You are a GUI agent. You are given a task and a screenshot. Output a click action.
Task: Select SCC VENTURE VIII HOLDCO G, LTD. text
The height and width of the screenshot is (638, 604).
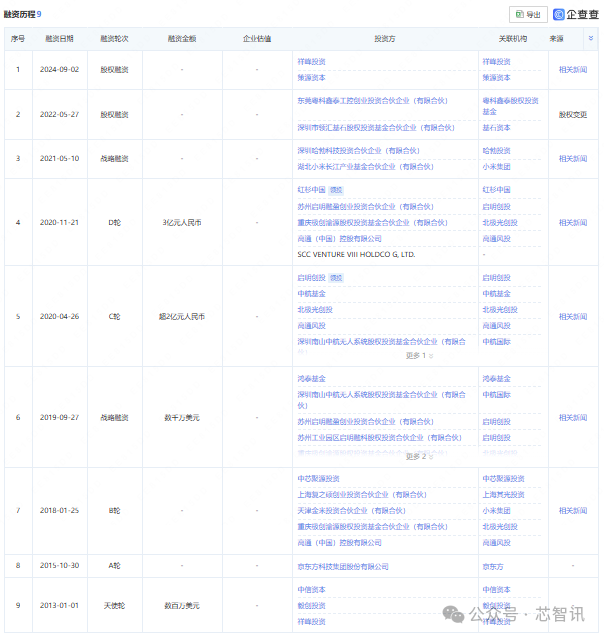356,254
